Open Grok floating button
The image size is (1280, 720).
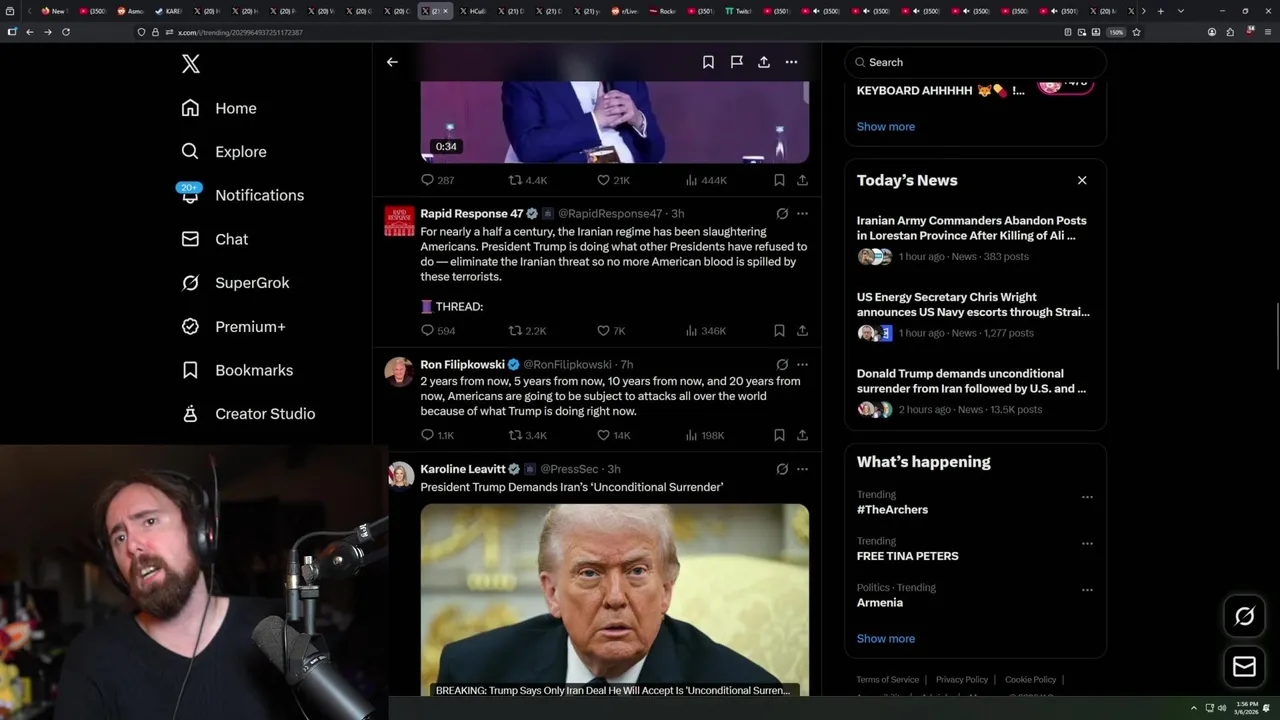point(1245,617)
